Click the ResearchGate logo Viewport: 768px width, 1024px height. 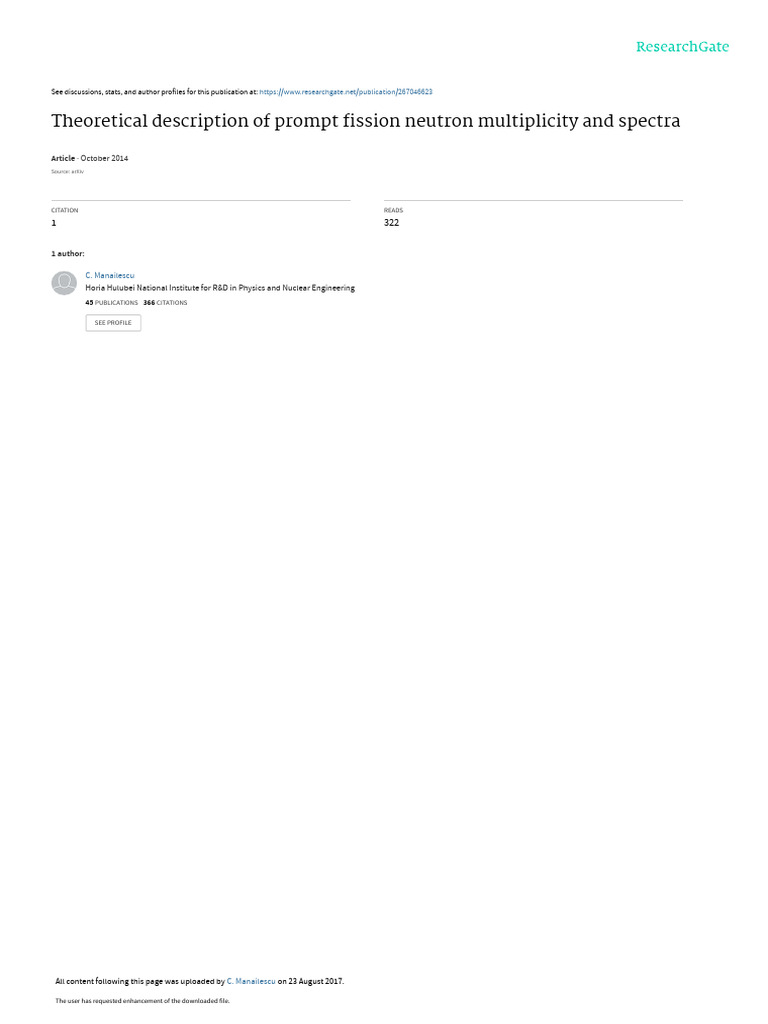coord(682,47)
